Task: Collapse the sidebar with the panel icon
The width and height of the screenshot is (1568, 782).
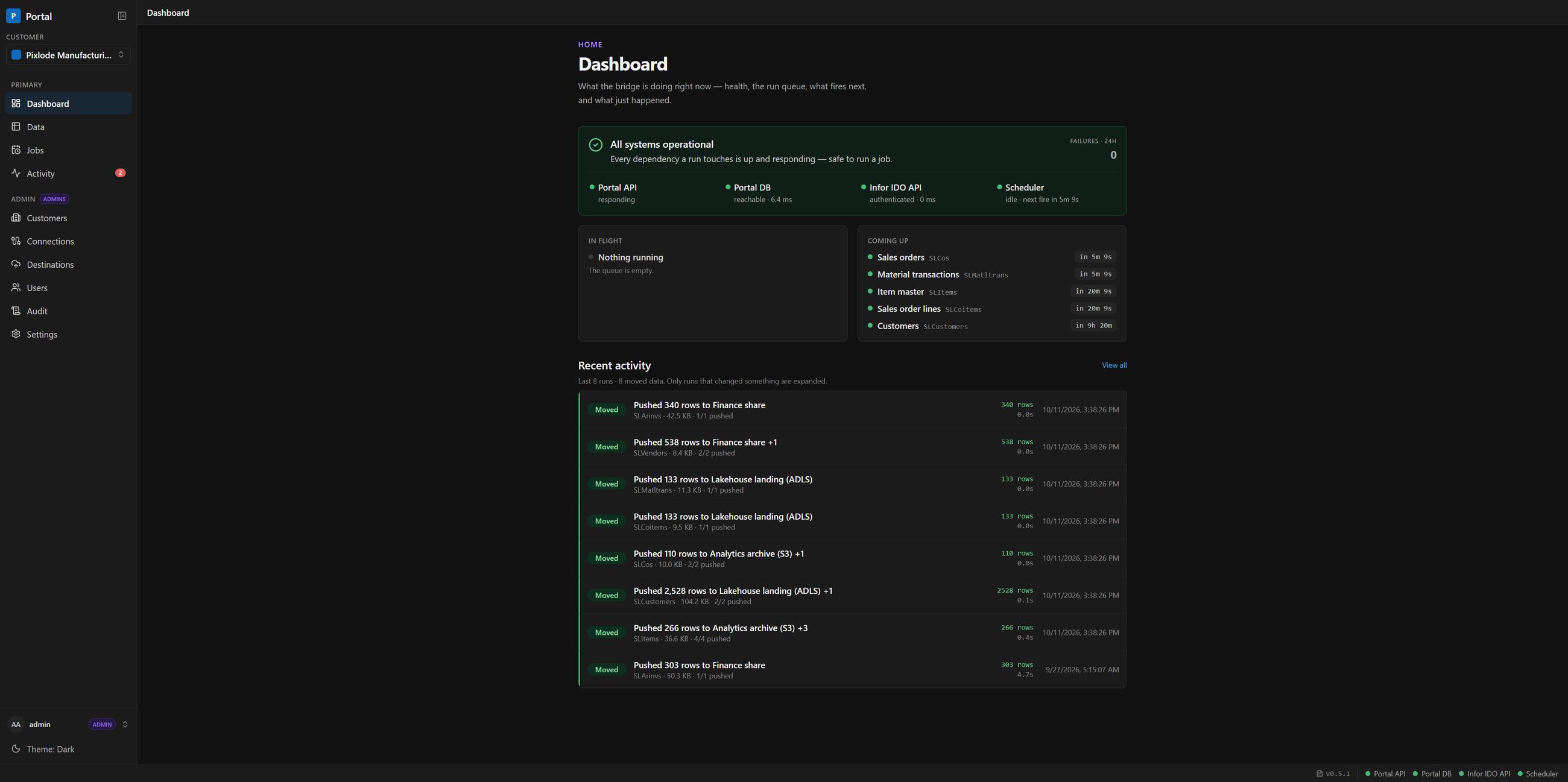Action: point(122,16)
